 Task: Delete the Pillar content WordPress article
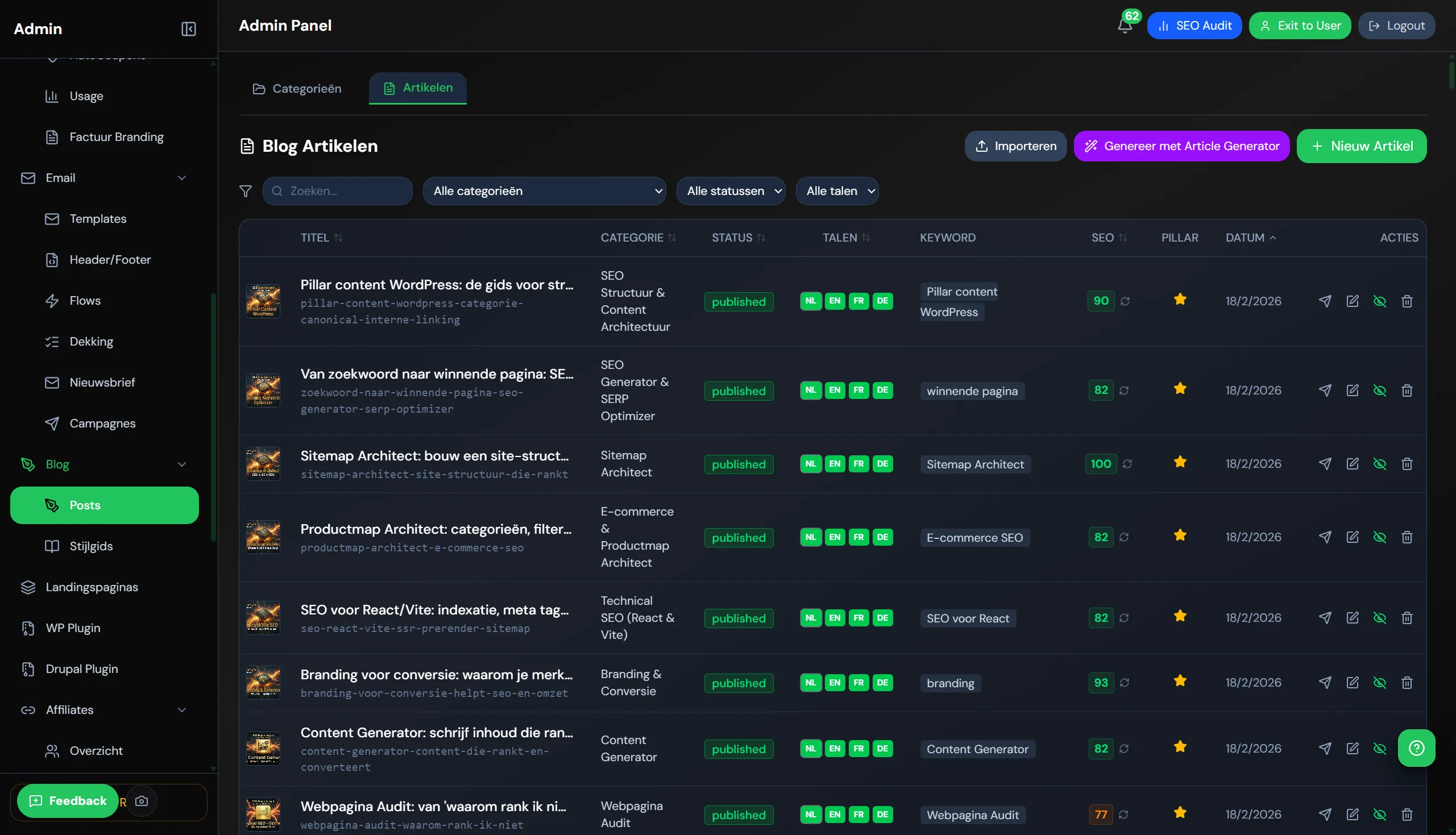pos(1407,301)
